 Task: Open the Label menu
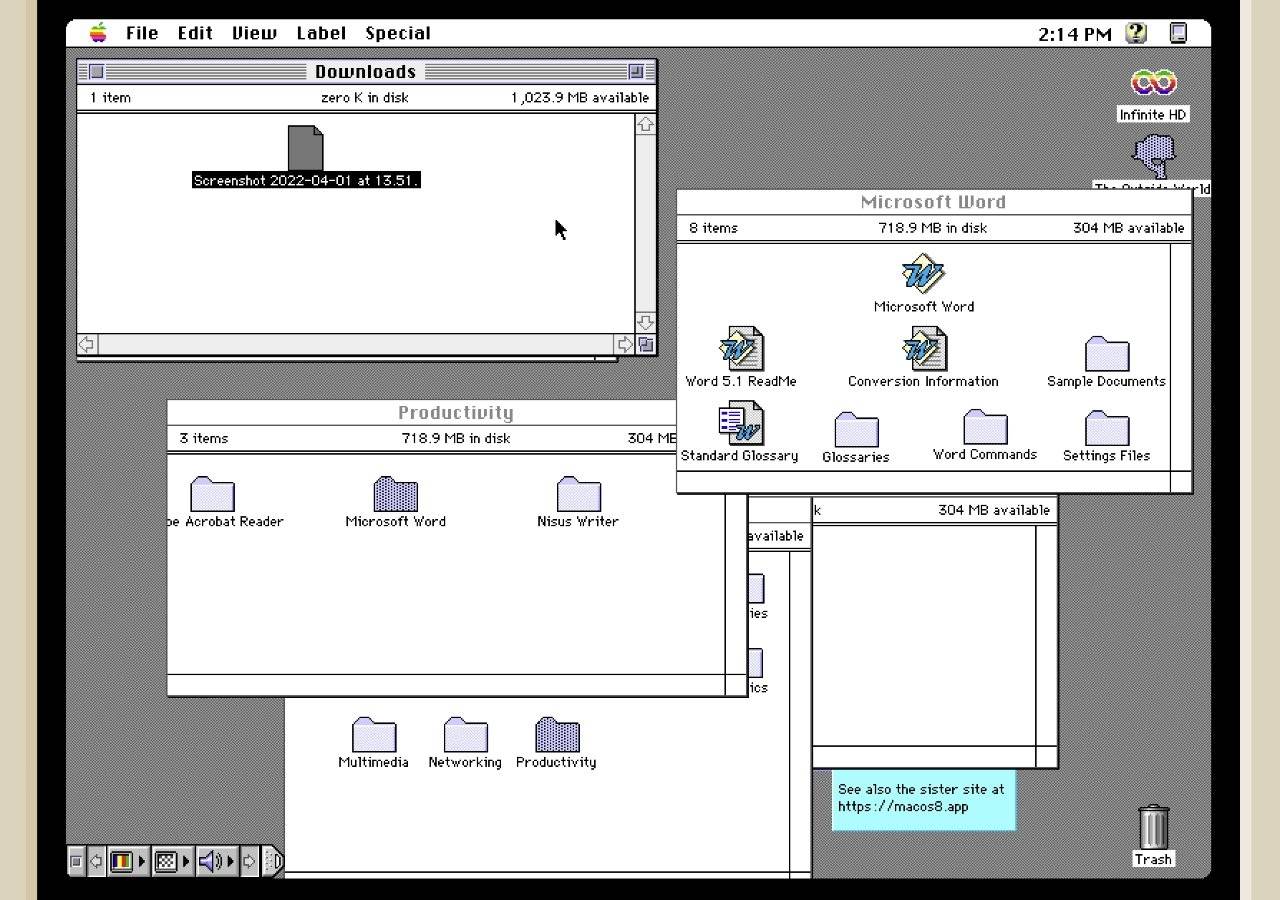(x=321, y=32)
